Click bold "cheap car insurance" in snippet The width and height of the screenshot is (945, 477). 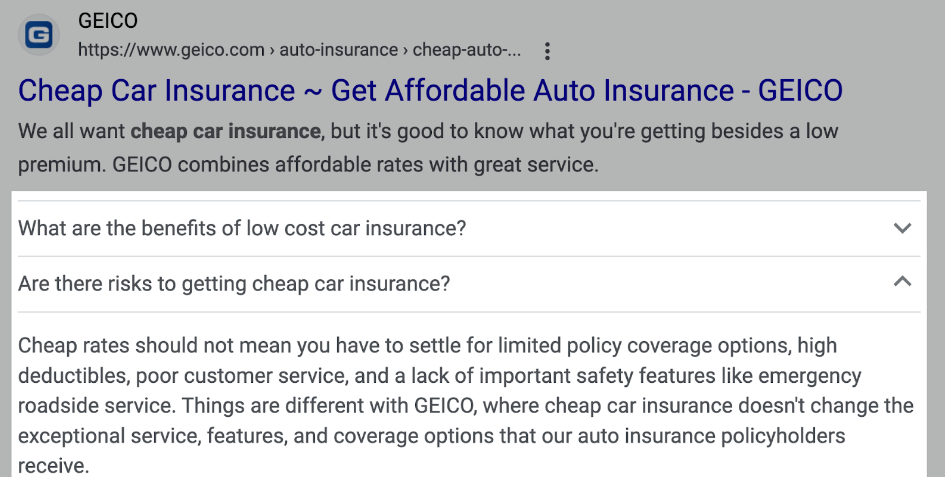225,131
